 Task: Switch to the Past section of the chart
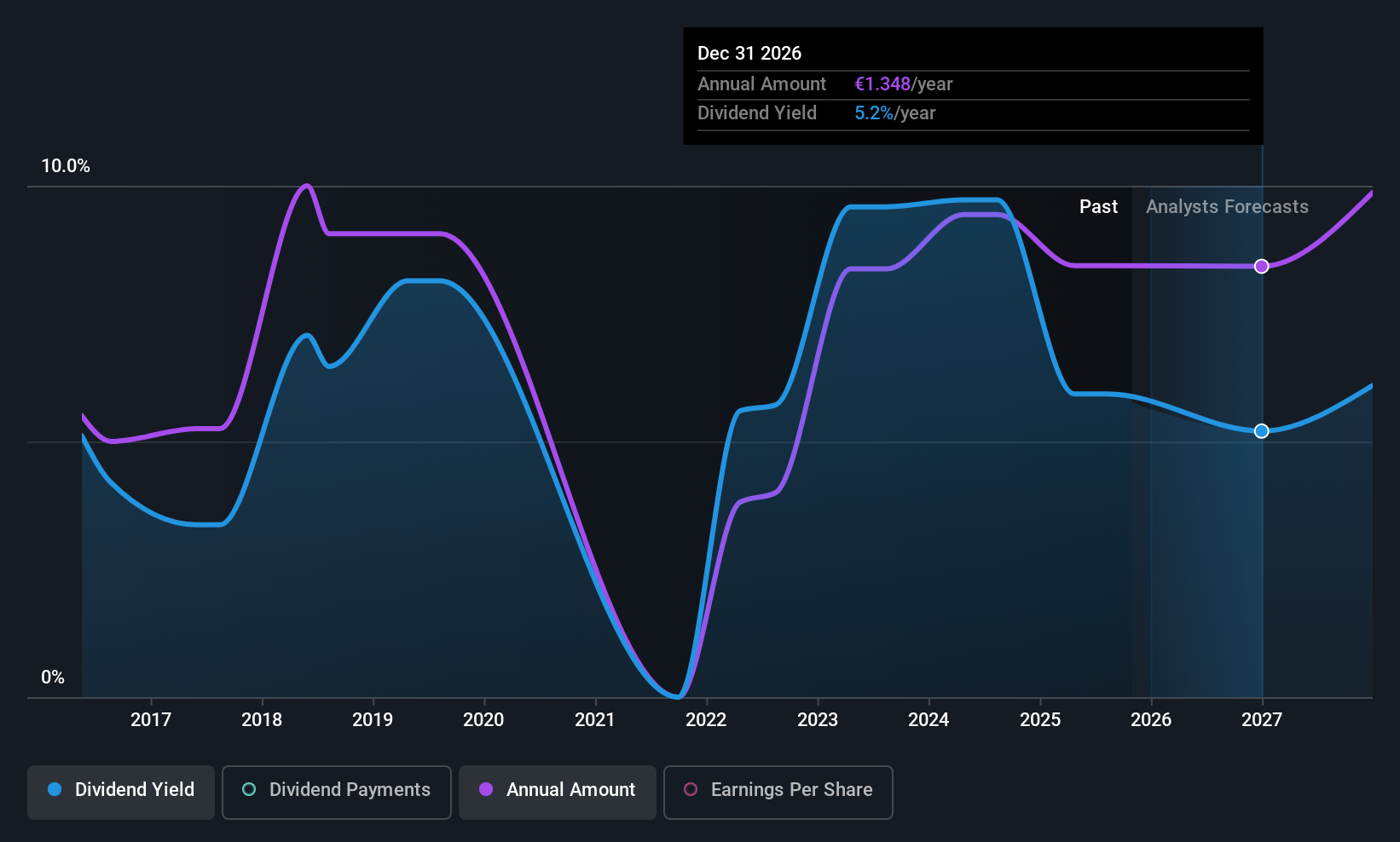click(x=1098, y=206)
